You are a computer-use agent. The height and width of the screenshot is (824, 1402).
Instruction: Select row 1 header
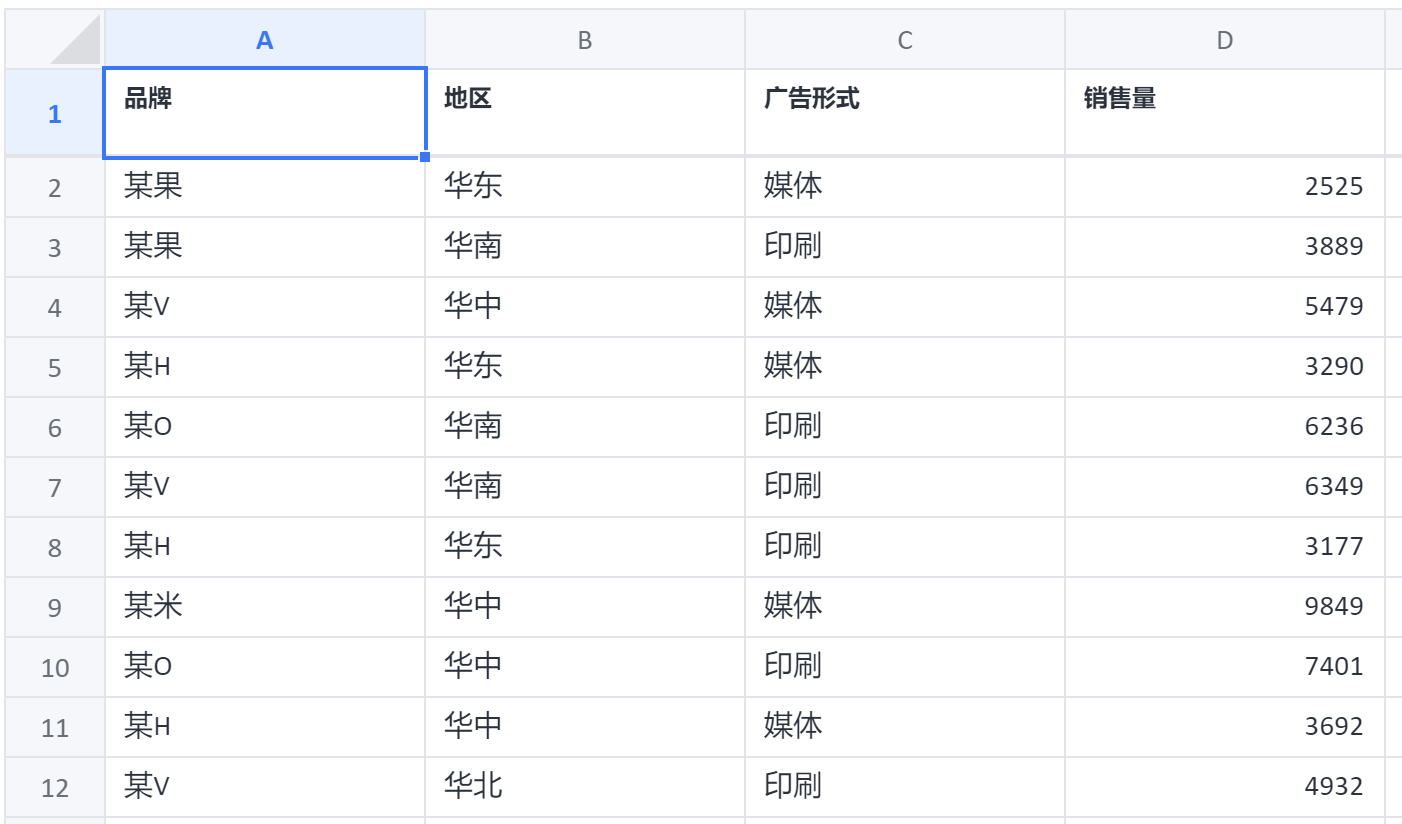click(x=54, y=114)
